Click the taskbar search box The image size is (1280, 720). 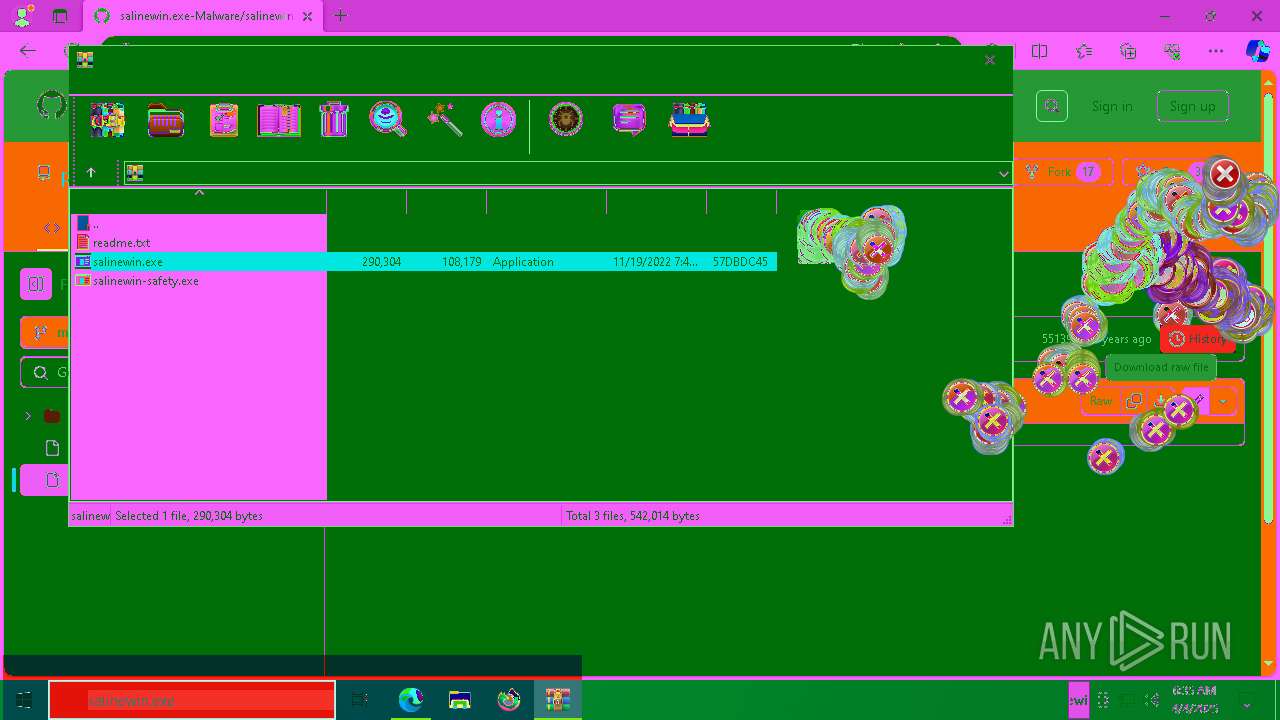pos(192,700)
